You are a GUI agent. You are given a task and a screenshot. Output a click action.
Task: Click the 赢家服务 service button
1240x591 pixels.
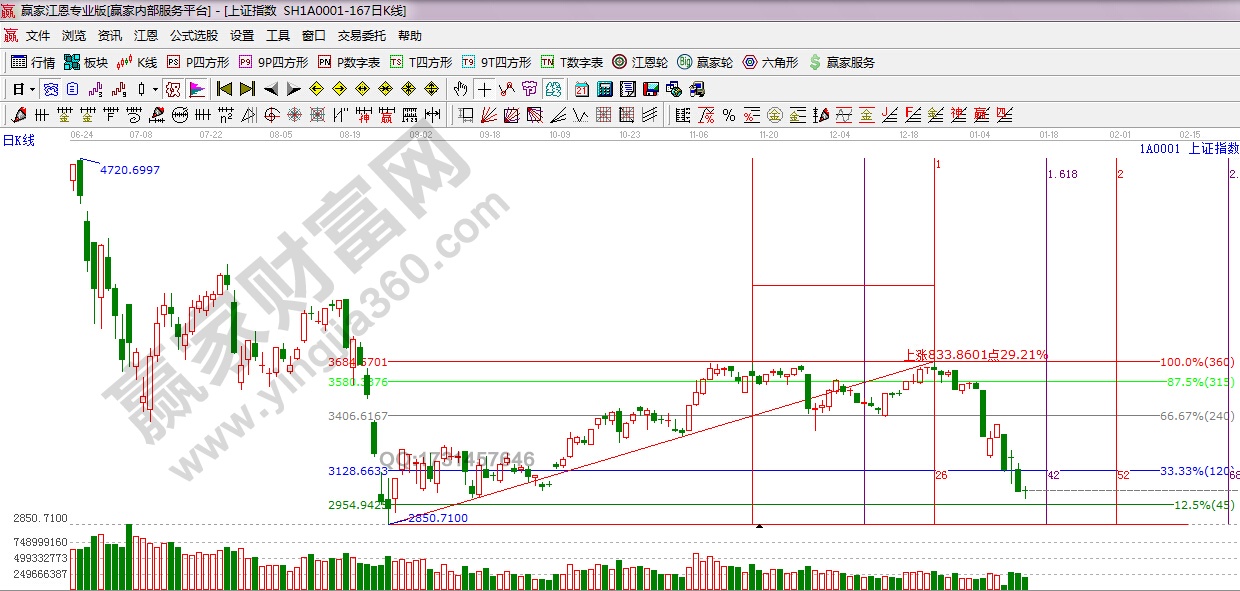point(841,62)
